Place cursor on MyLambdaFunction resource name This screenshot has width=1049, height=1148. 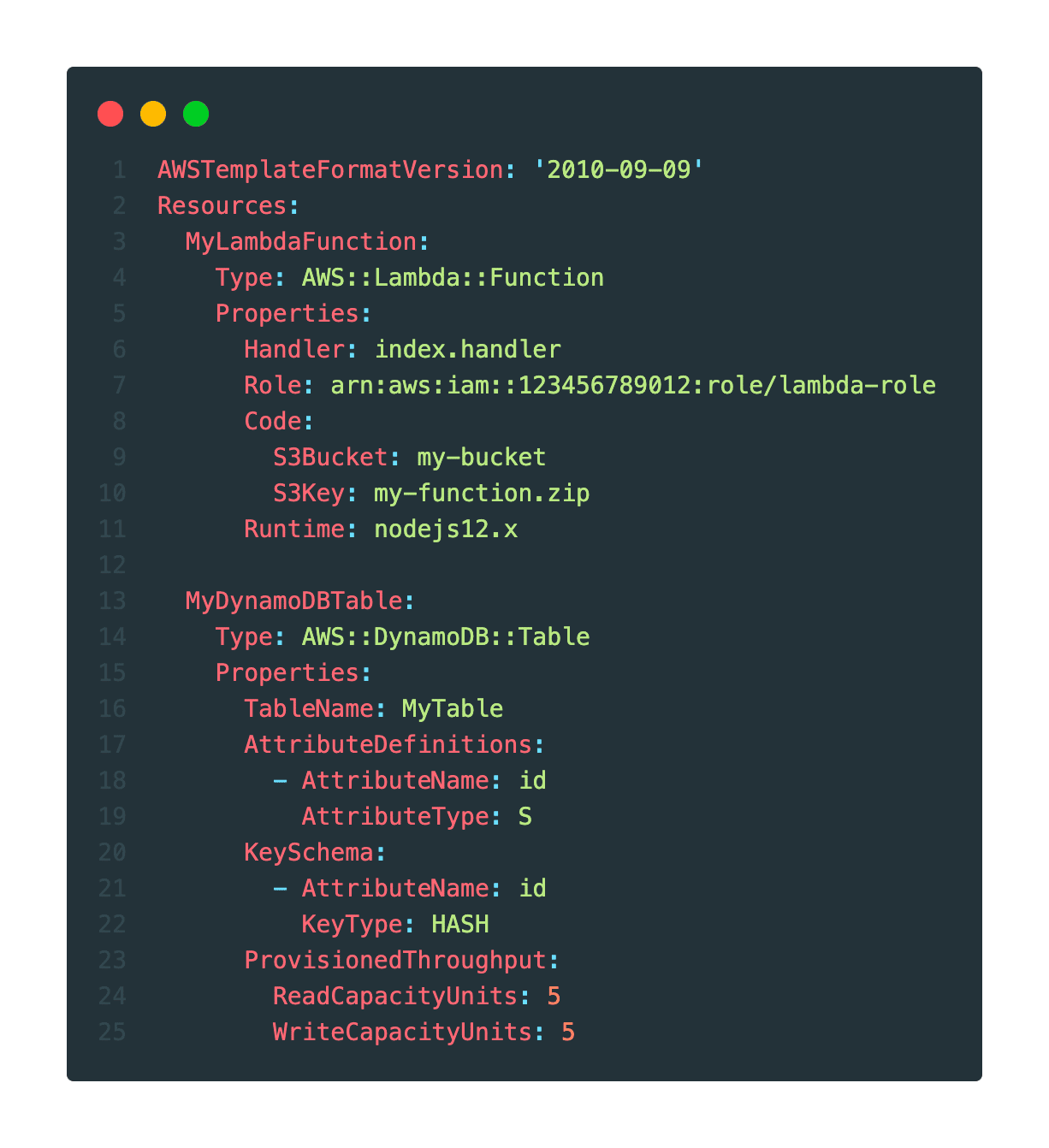click(301, 241)
